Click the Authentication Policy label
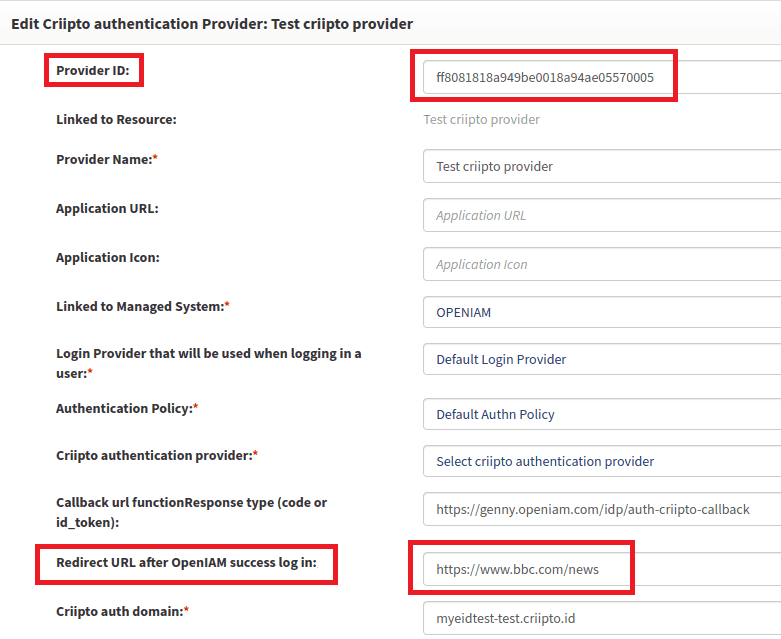This screenshot has width=781, height=639. coord(126,408)
